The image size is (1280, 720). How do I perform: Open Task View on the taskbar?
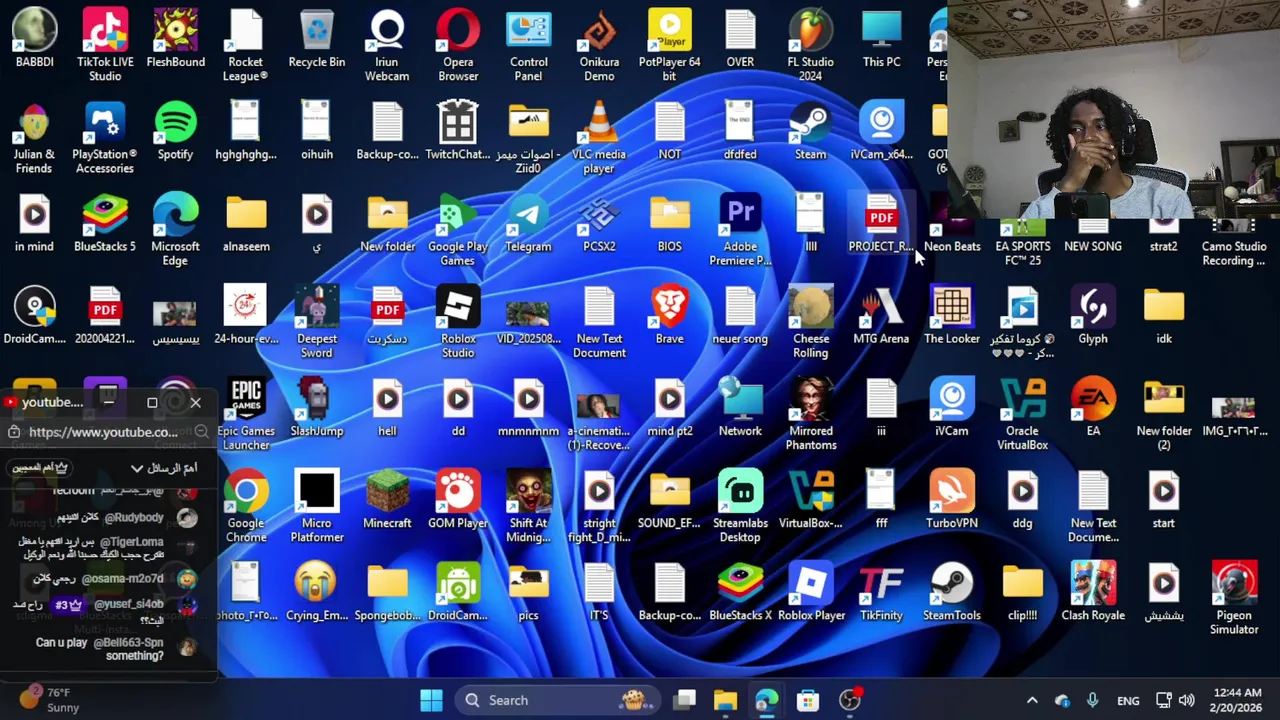pyautogui.click(x=685, y=701)
